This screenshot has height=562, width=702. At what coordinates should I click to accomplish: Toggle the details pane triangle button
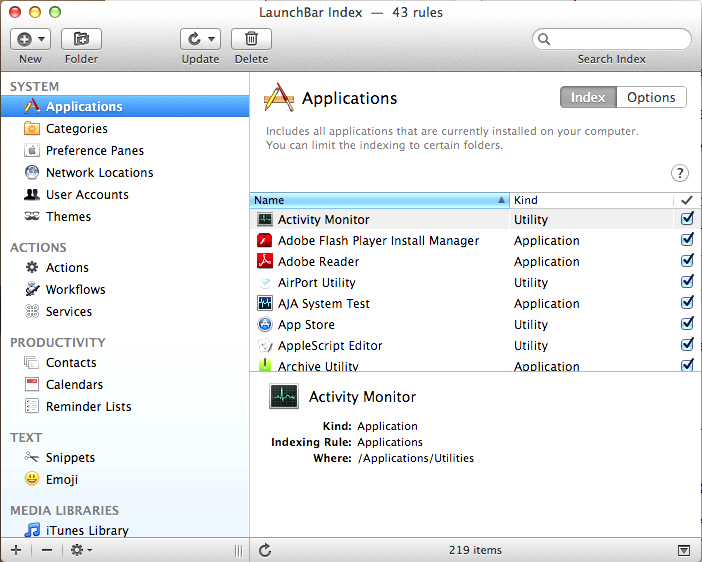point(684,550)
